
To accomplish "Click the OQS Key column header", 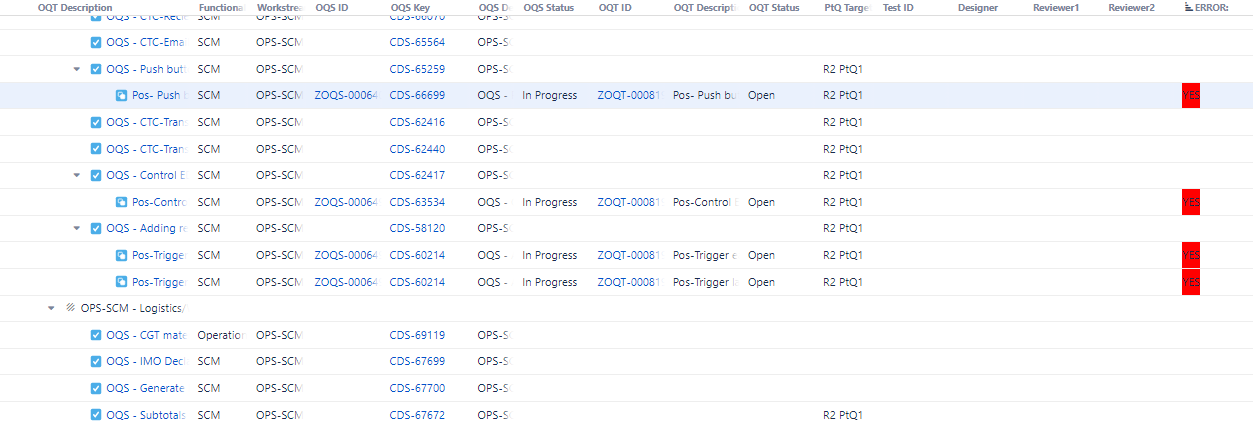I will click(x=410, y=8).
